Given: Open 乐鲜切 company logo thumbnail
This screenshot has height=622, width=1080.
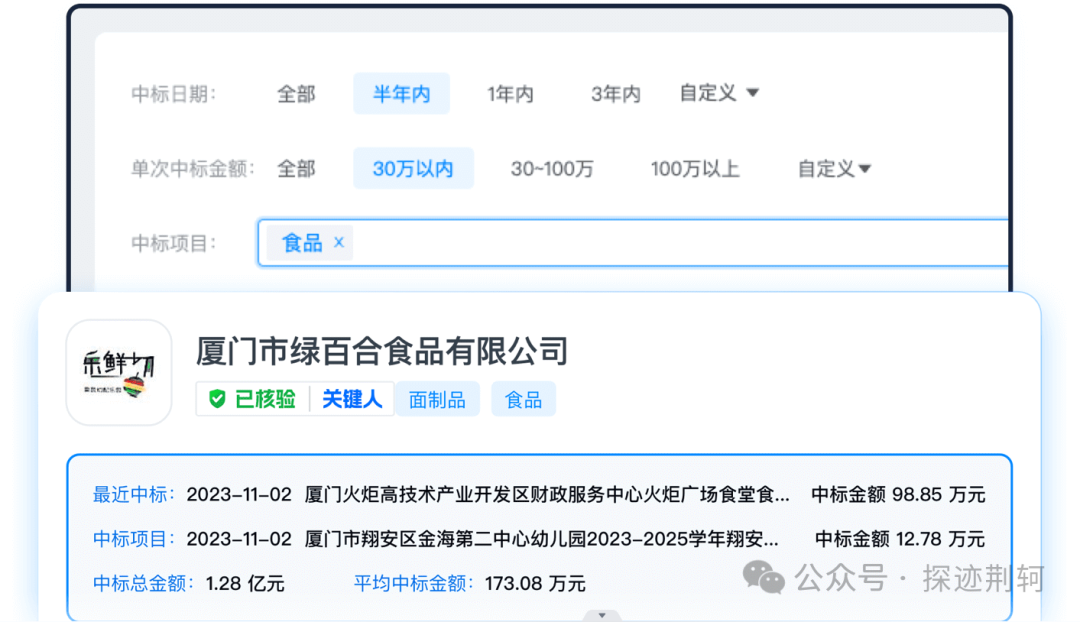Looking at the screenshot, I should tap(119, 372).
